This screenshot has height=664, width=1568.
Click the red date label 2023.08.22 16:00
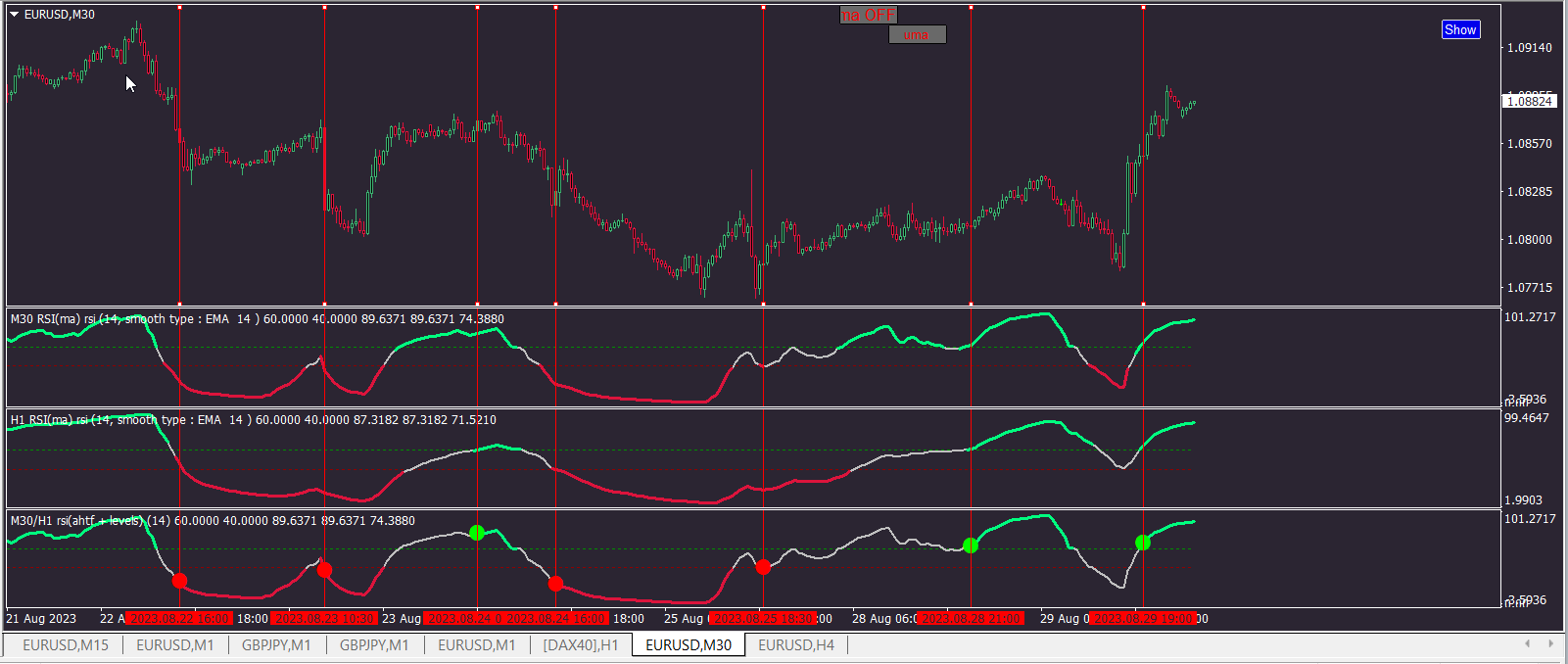[x=179, y=618]
